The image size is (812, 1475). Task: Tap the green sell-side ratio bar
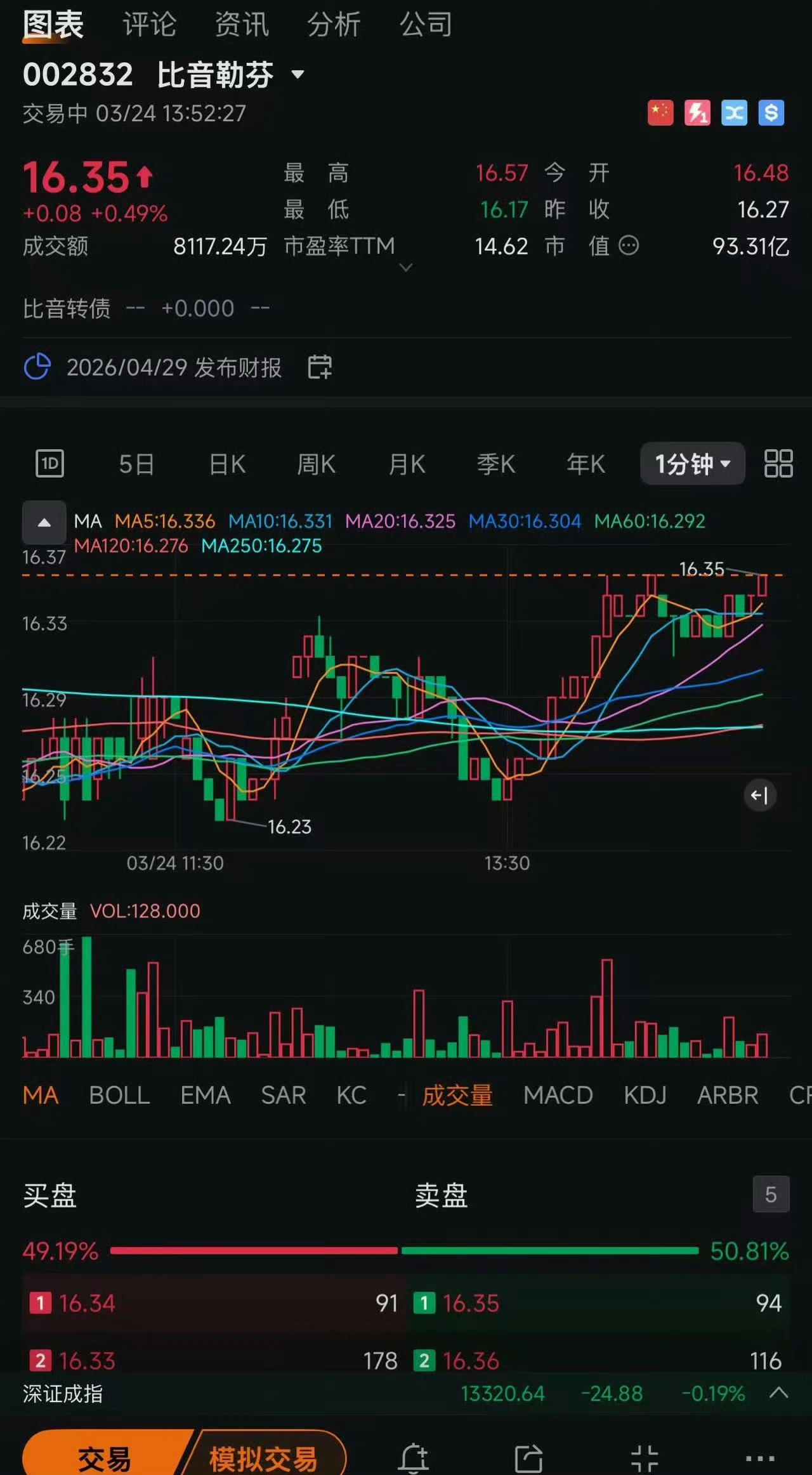[550, 1250]
